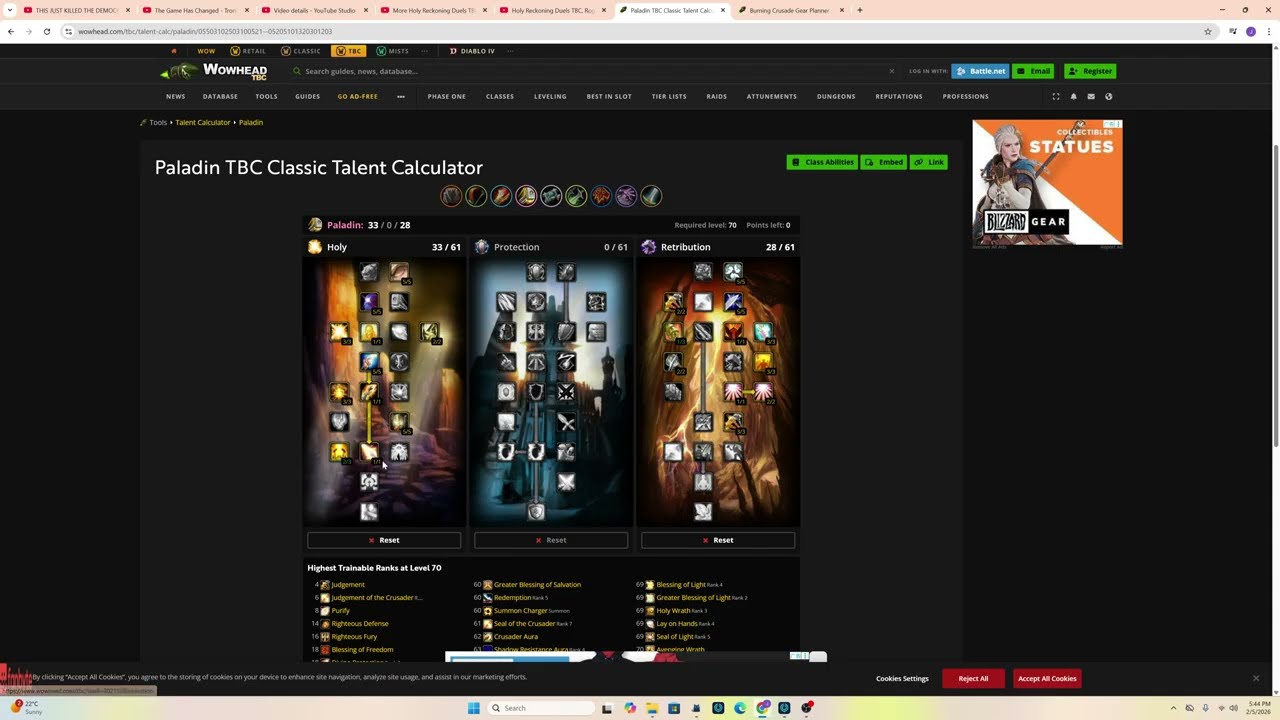Viewport: 1280px width, 720px height.
Task: Open the DATABASE menu
Action: point(220,97)
